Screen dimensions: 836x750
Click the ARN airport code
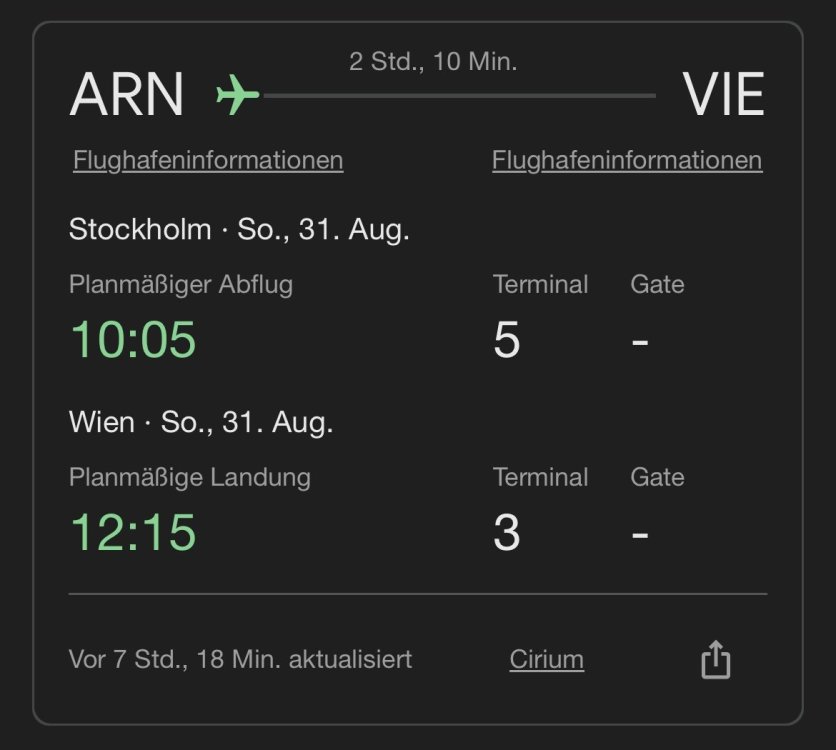pyautogui.click(x=127, y=95)
